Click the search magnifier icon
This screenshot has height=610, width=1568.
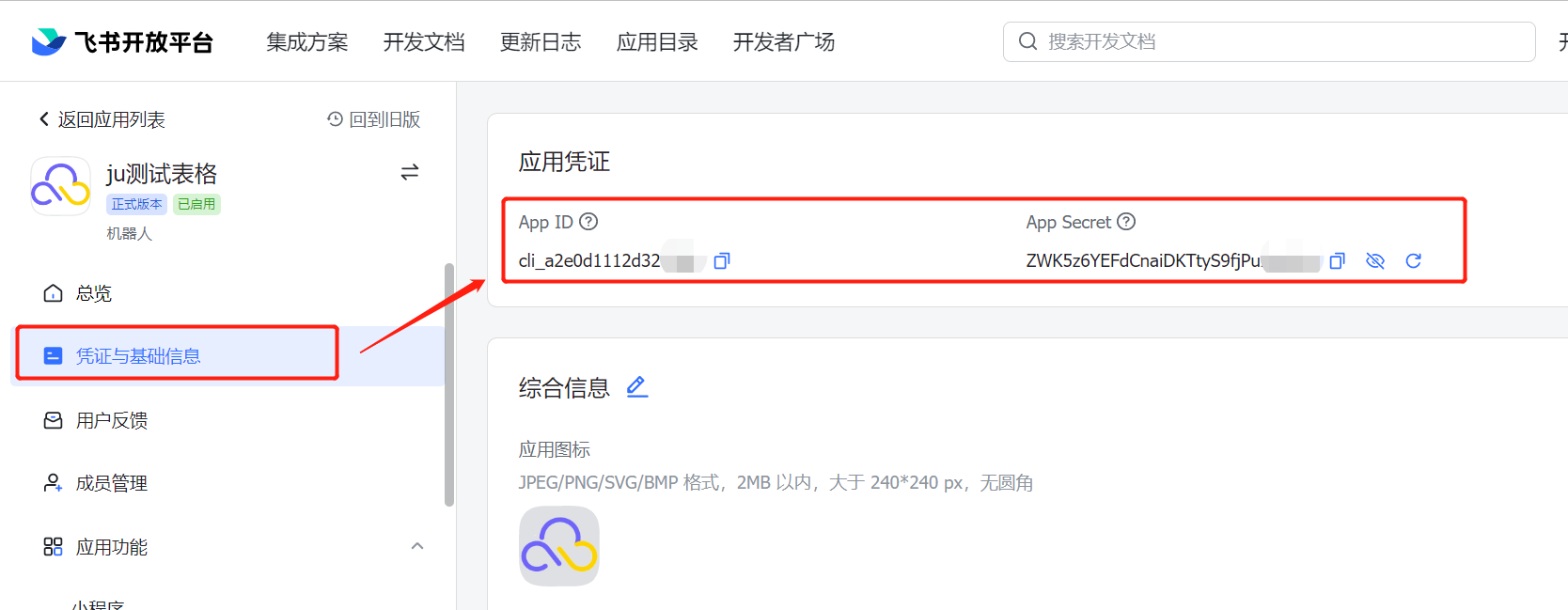point(1027,41)
